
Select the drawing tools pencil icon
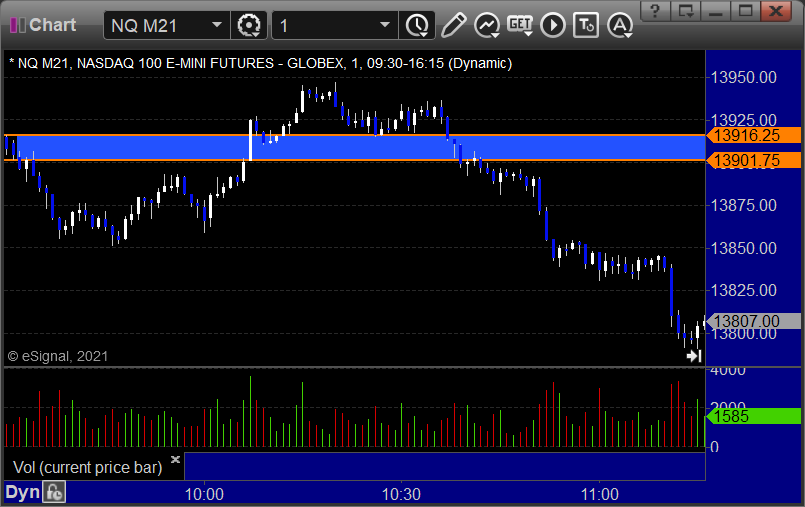point(453,25)
